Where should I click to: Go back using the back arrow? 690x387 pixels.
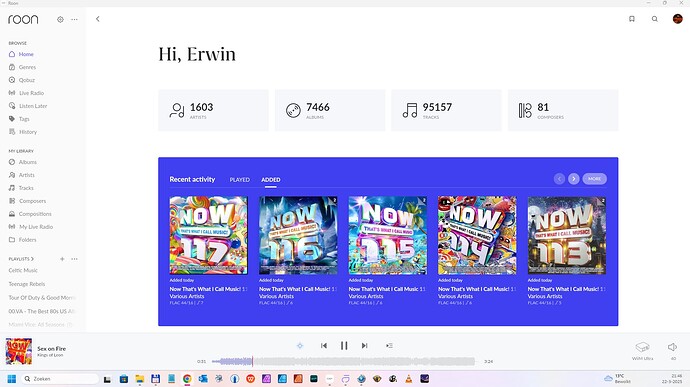pyautogui.click(x=98, y=19)
